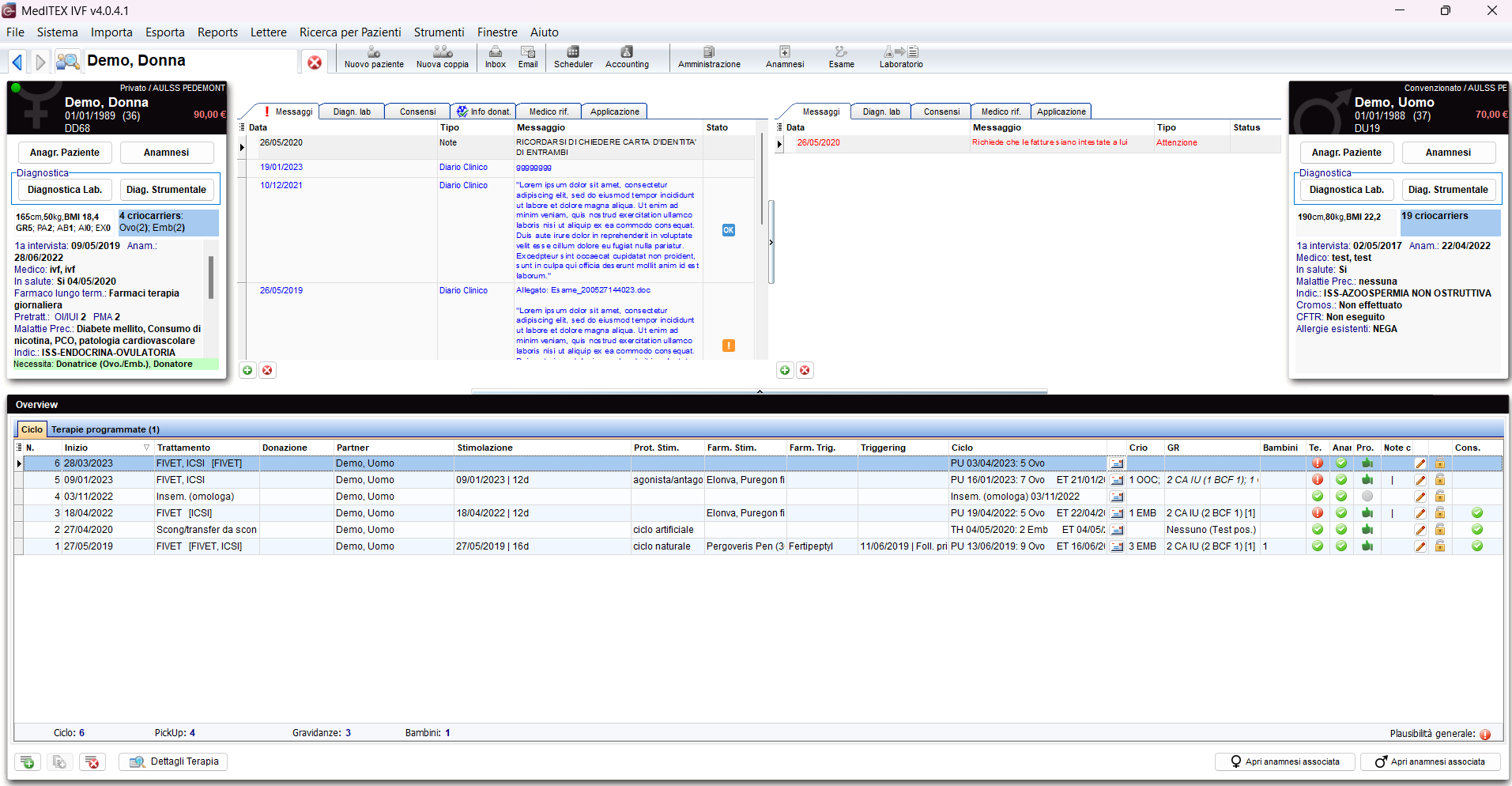Expand the 26/05/2020 Note message row arrow

click(x=242, y=146)
